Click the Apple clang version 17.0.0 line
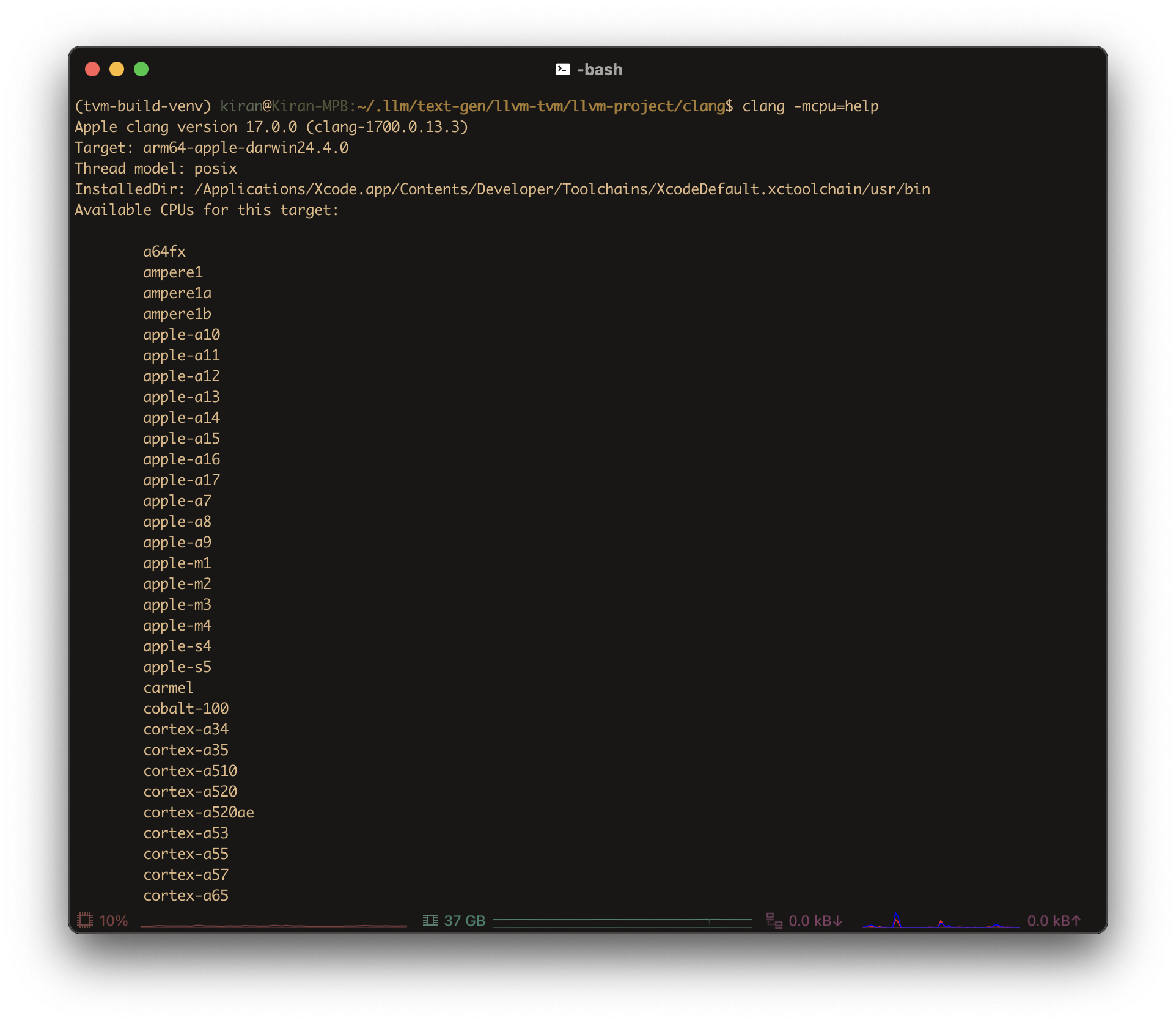Screen dimensions: 1176x1024 click(271, 127)
